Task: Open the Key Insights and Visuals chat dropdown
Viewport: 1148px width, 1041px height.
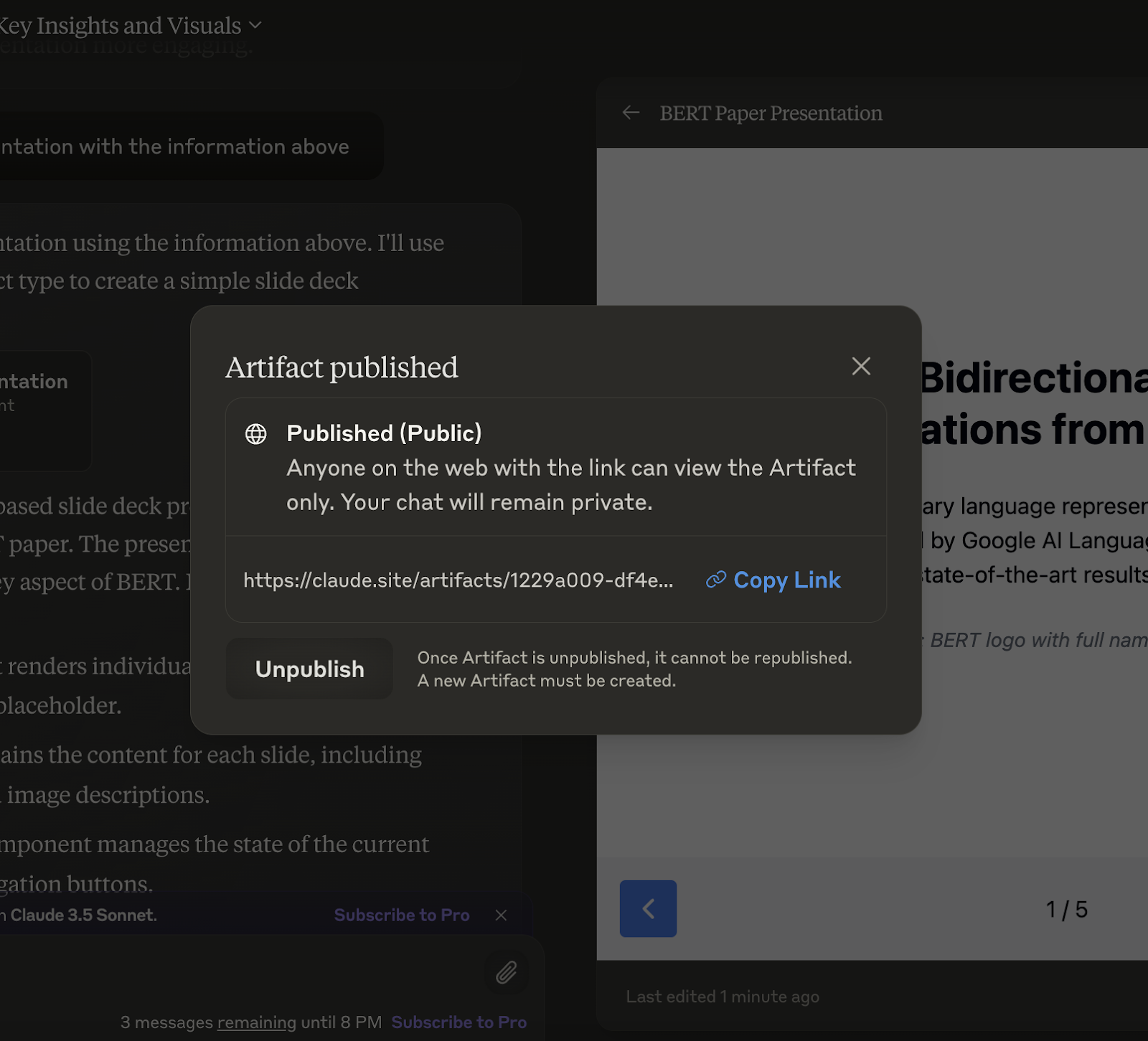Action: click(x=129, y=26)
